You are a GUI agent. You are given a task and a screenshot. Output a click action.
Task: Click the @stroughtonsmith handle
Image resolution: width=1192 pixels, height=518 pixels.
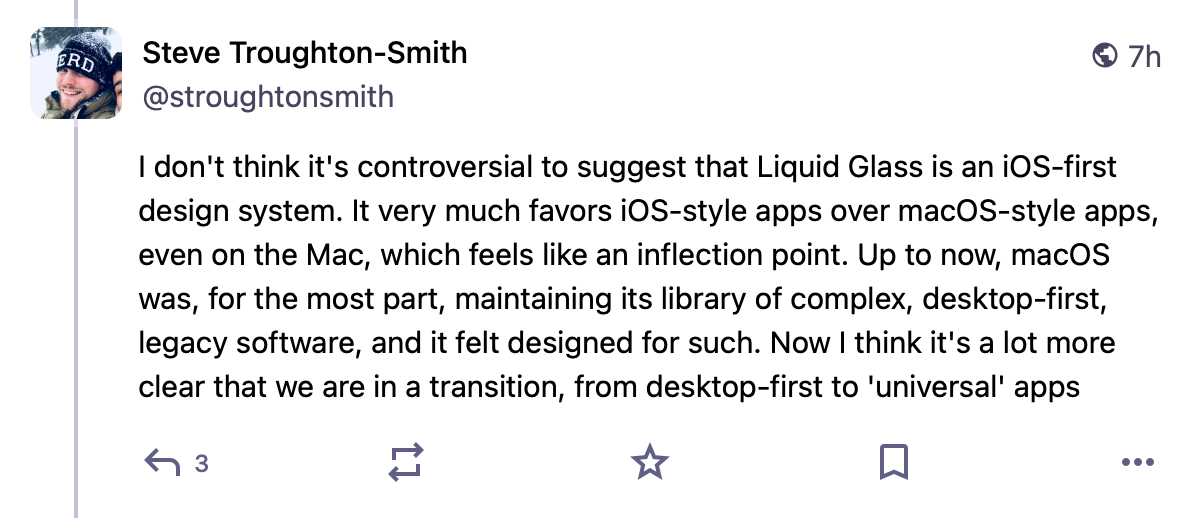pyautogui.click(x=268, y=97)
